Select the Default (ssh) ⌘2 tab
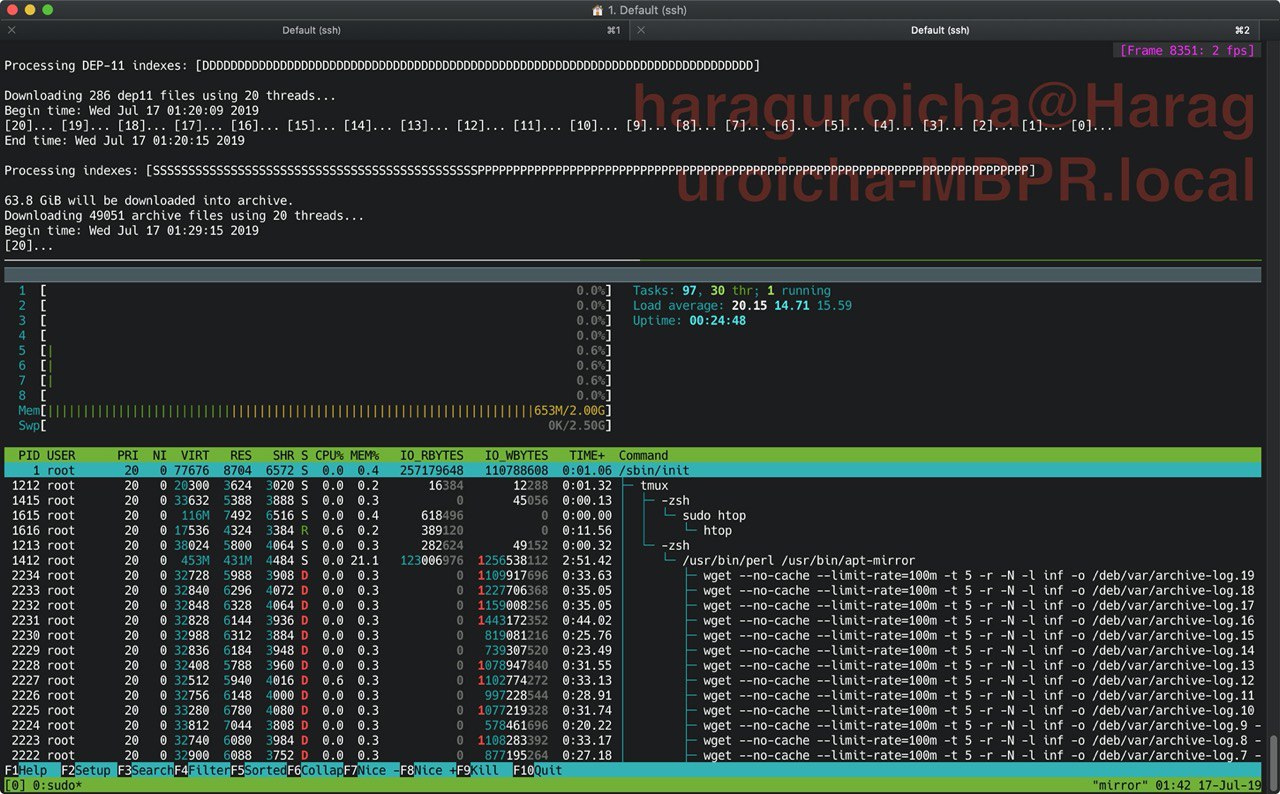Viewport: 1280px width, 794px height. tap(942, 31)
